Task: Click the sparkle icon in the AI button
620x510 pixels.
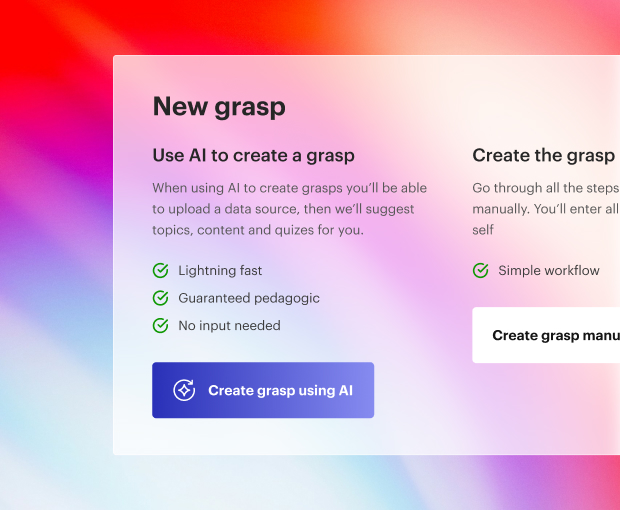Action: pos(184,390)
